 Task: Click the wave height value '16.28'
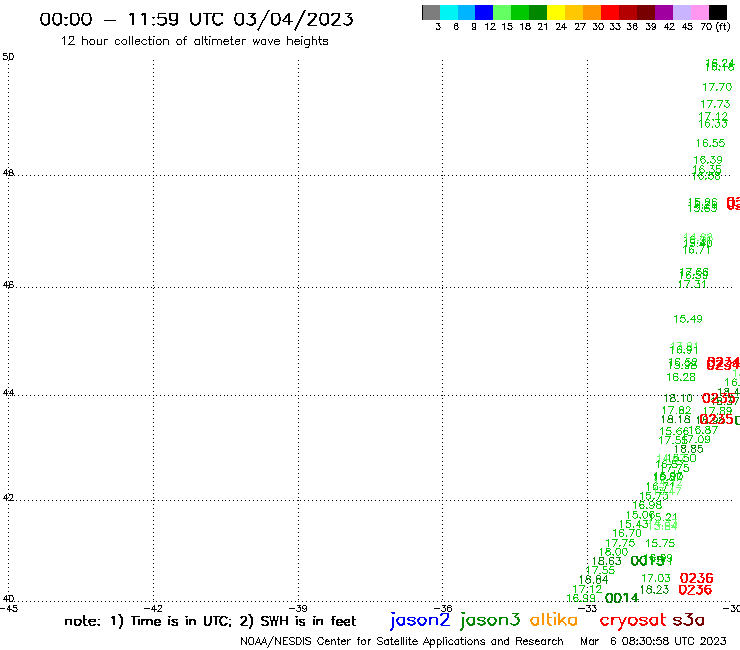coord(681,377)
